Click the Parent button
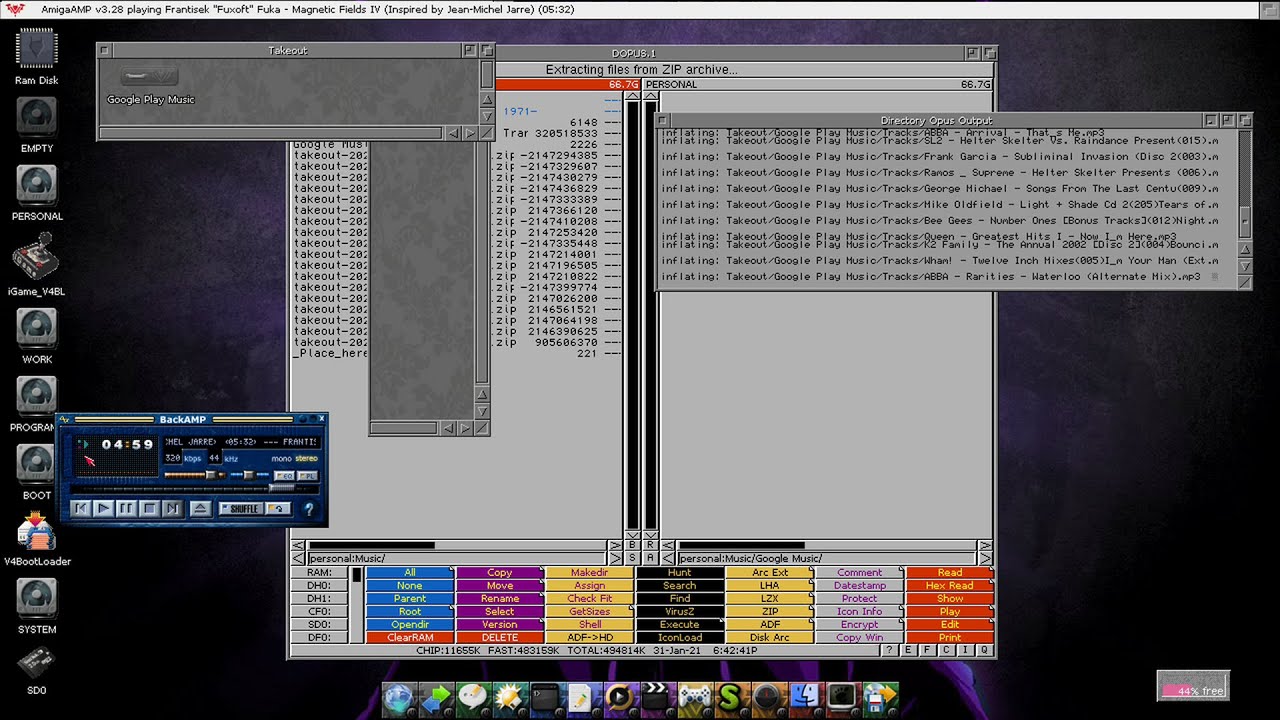Viewport: 1280px width, 720px height. (x=410, y=599)
